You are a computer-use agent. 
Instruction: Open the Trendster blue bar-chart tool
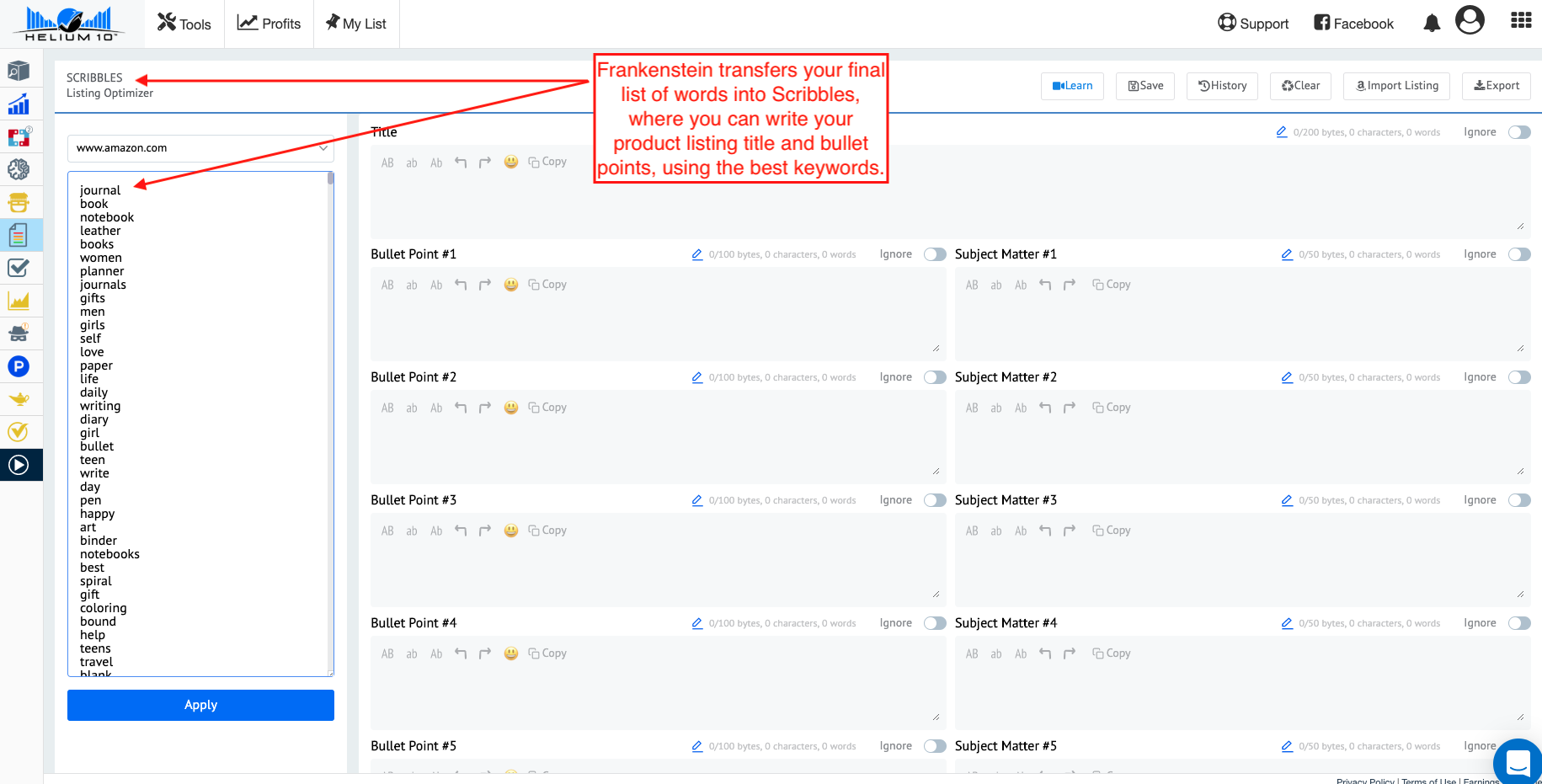[x=19, y=104]
